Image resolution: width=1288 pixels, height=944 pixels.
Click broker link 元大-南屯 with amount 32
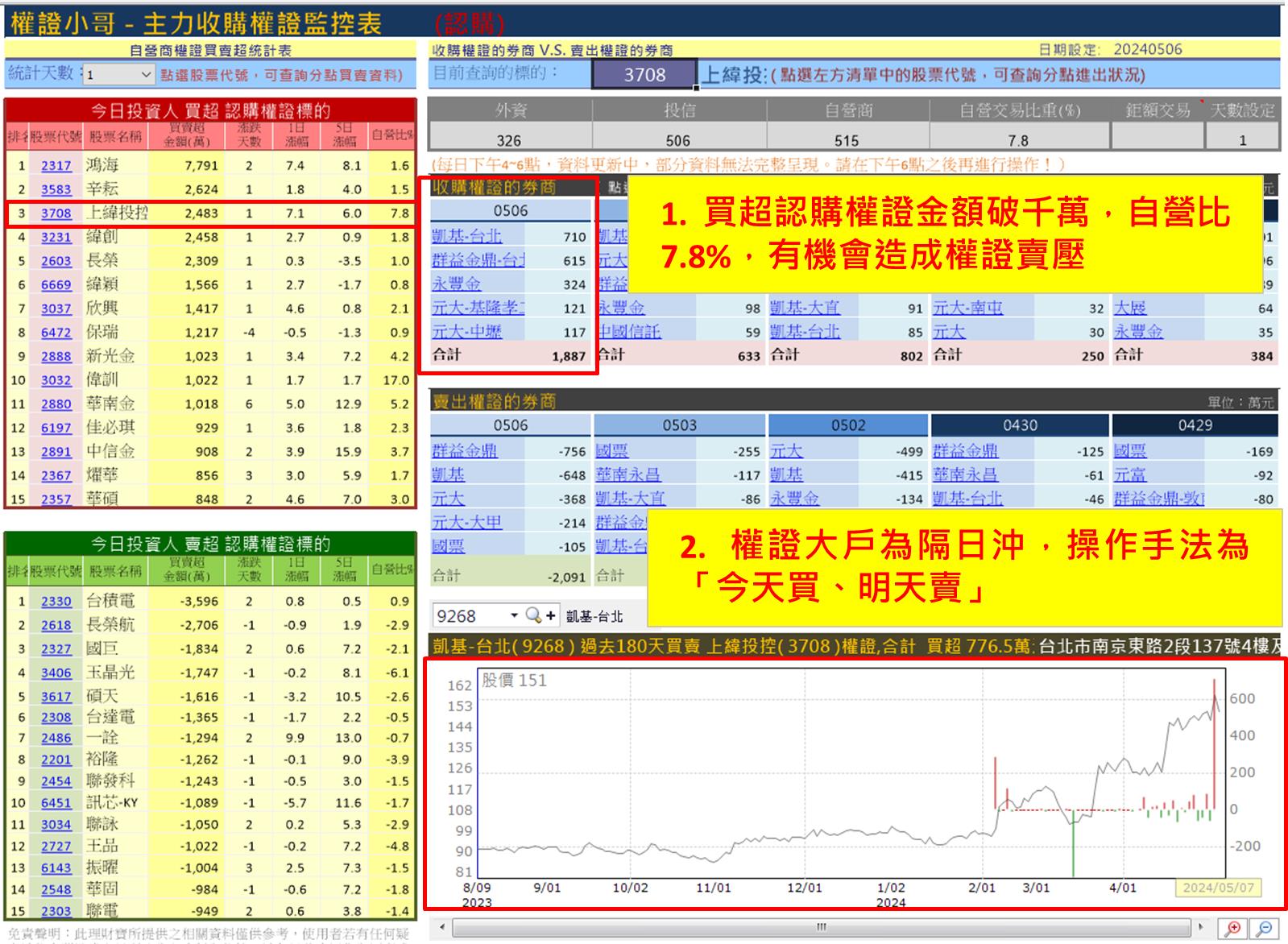tap(967, 308)
